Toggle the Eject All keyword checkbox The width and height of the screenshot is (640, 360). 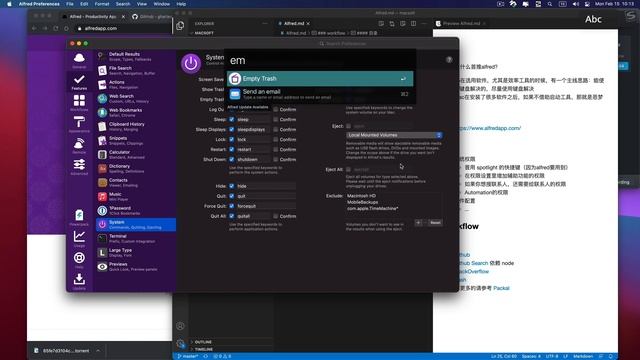coord(349,169)
